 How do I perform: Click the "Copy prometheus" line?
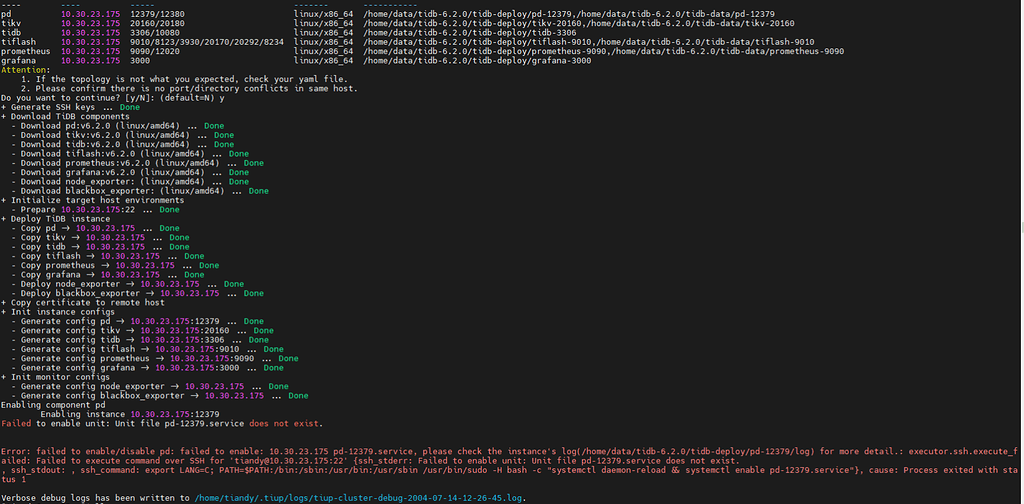coord(116,266)
